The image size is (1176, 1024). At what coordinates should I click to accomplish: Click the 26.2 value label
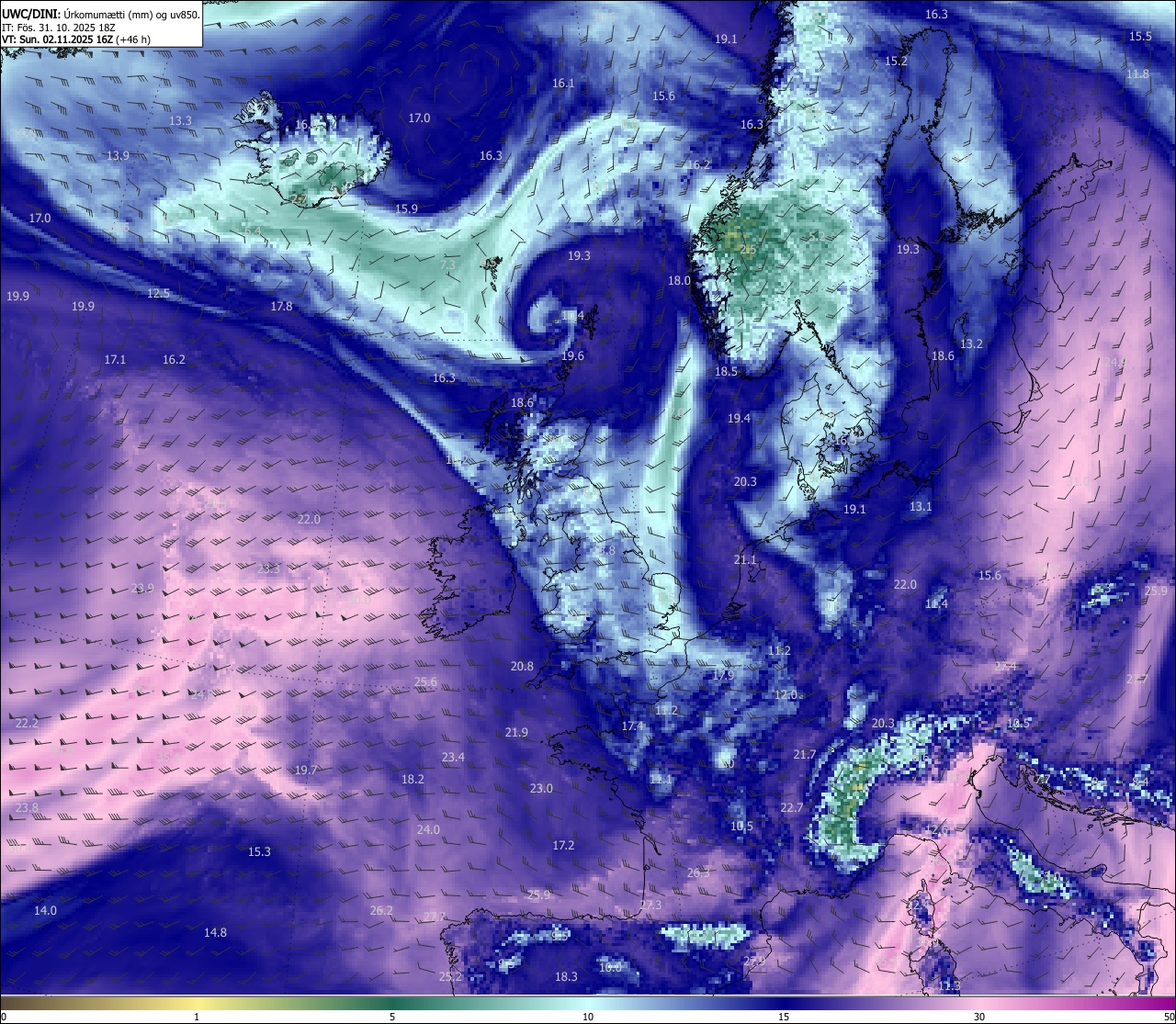(381, 910)
